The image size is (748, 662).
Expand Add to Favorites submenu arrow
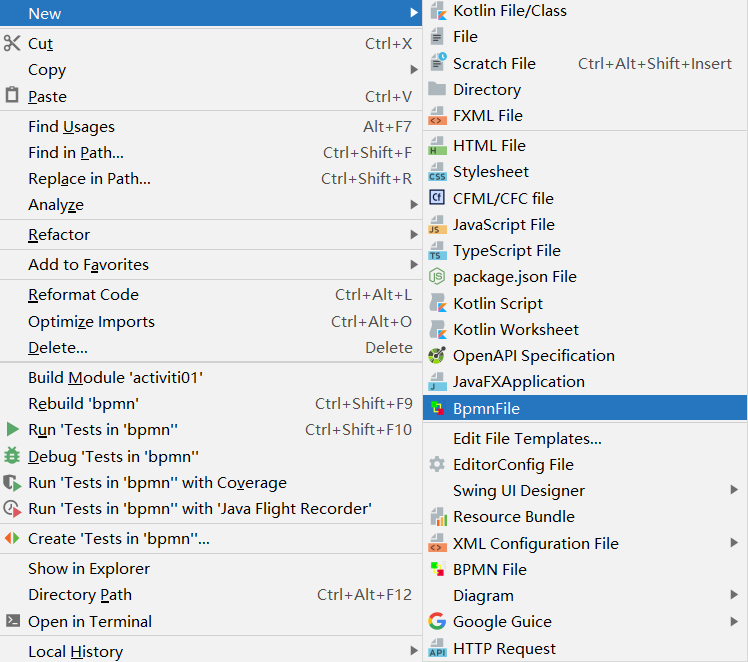[414, 264]
